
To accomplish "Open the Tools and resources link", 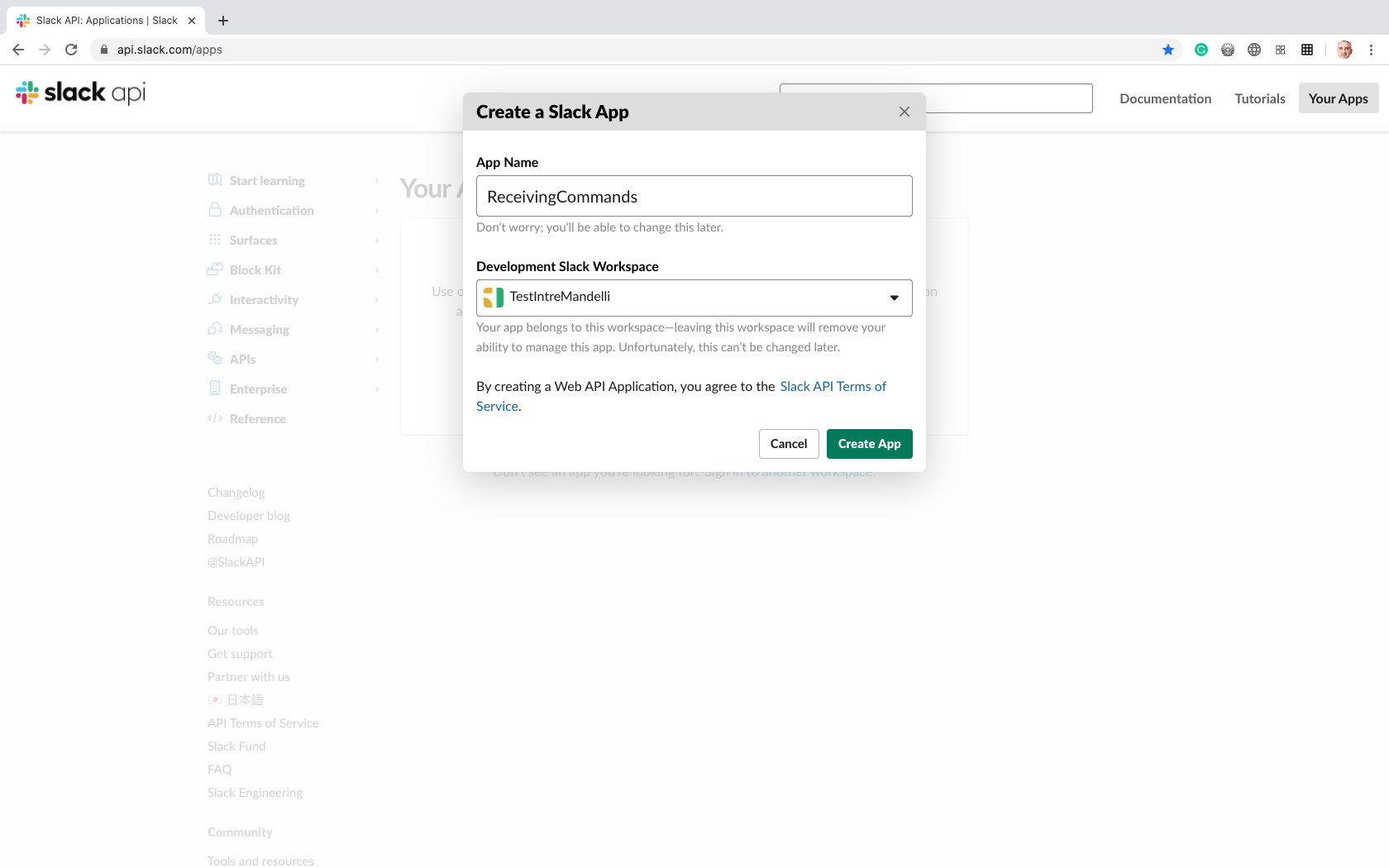I will pos(260,861).
